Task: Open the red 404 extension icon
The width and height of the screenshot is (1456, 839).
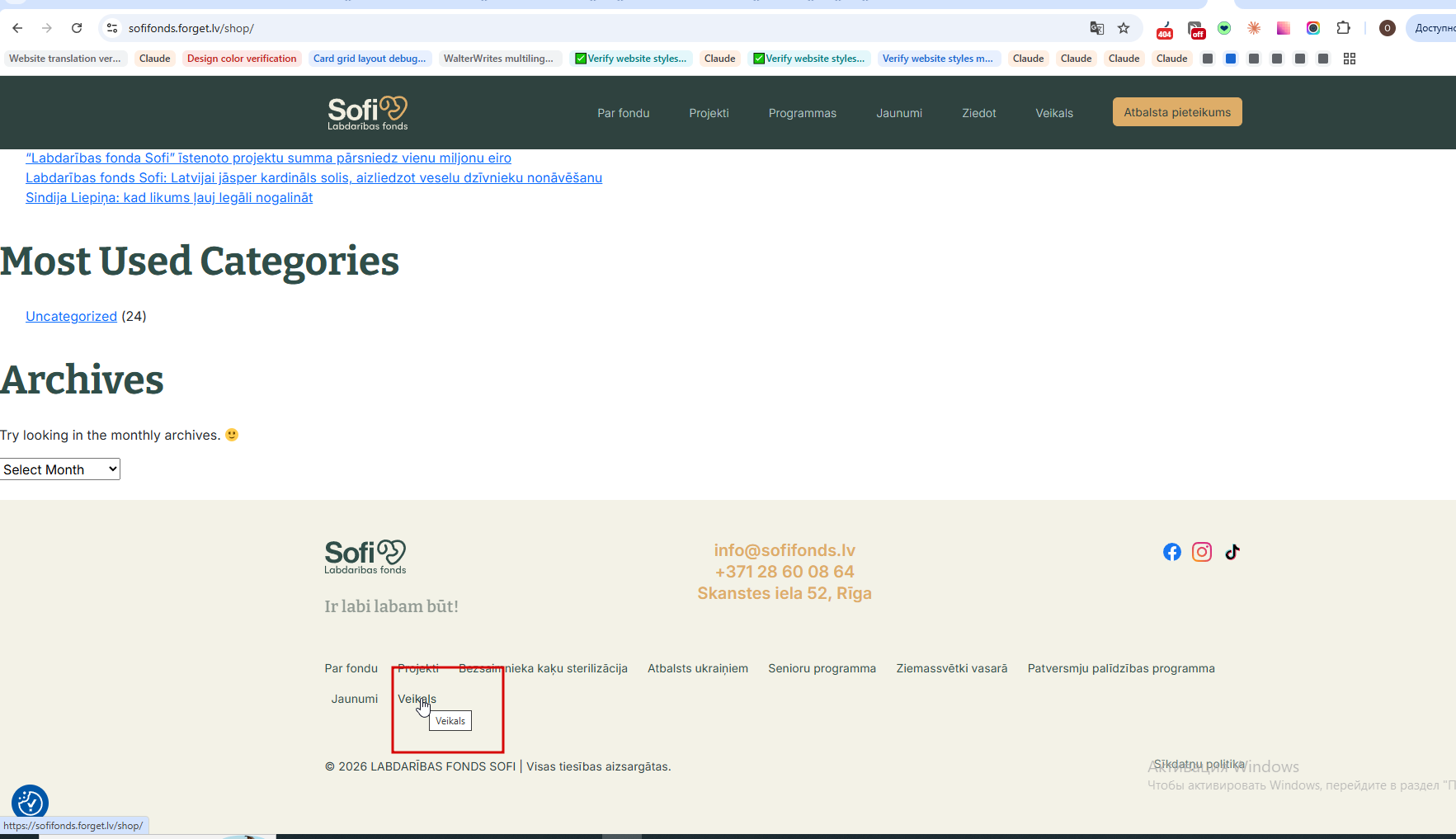Action: coord(1165,29)
